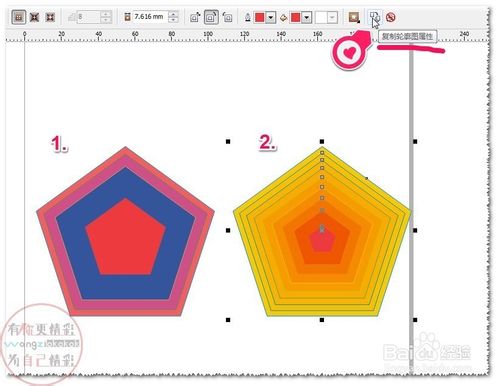Click copy contour properties icon
Screen dimensions: 500x386
coord(374,17)
